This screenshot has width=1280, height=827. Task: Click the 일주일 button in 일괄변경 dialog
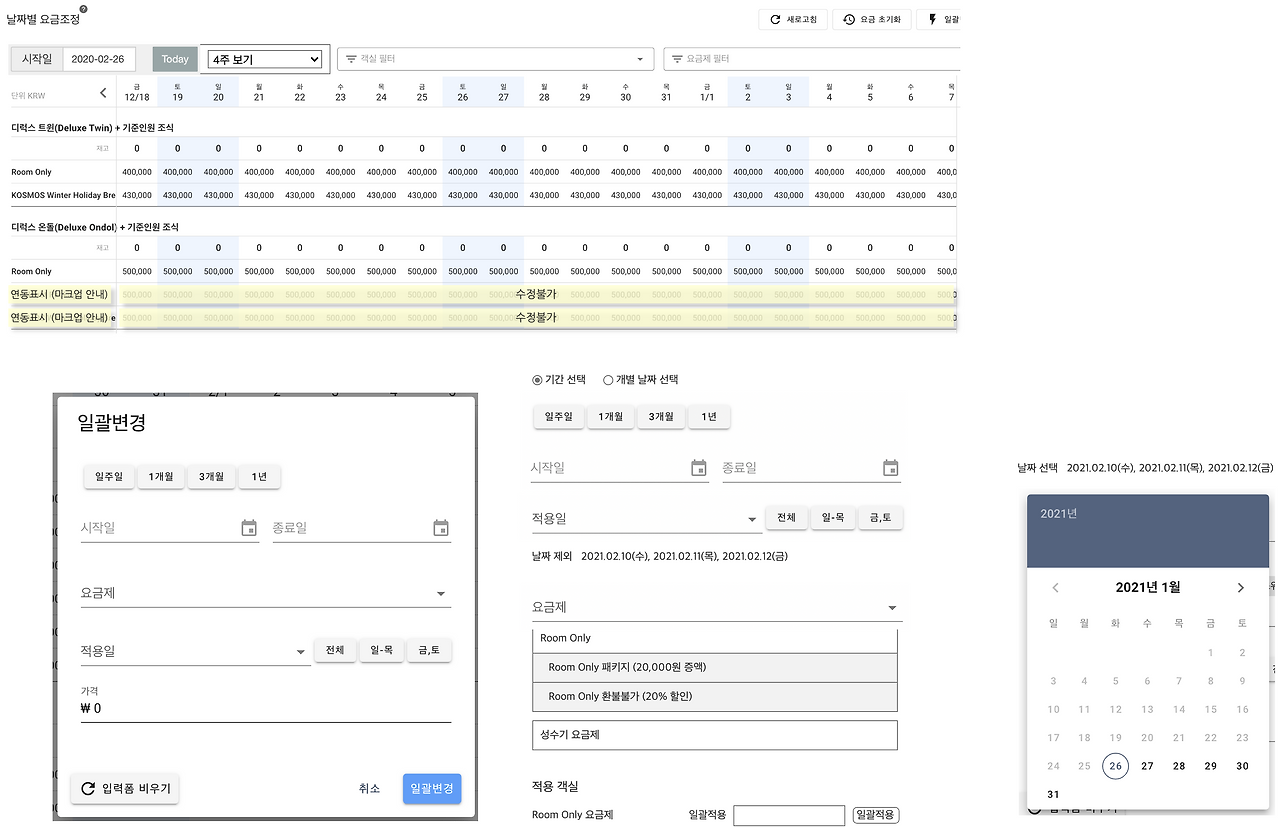108,477
